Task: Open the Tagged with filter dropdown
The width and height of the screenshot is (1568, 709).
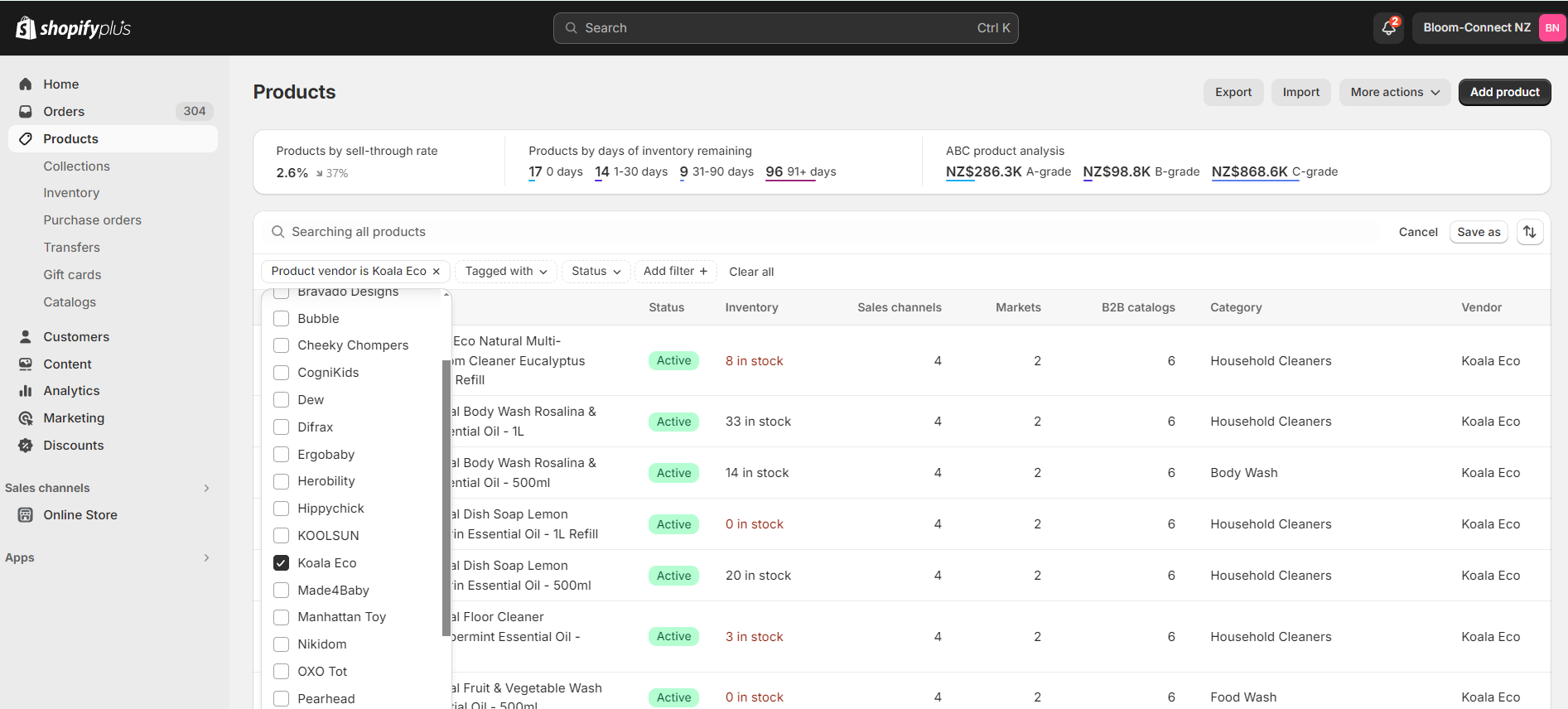Action: 506,272
